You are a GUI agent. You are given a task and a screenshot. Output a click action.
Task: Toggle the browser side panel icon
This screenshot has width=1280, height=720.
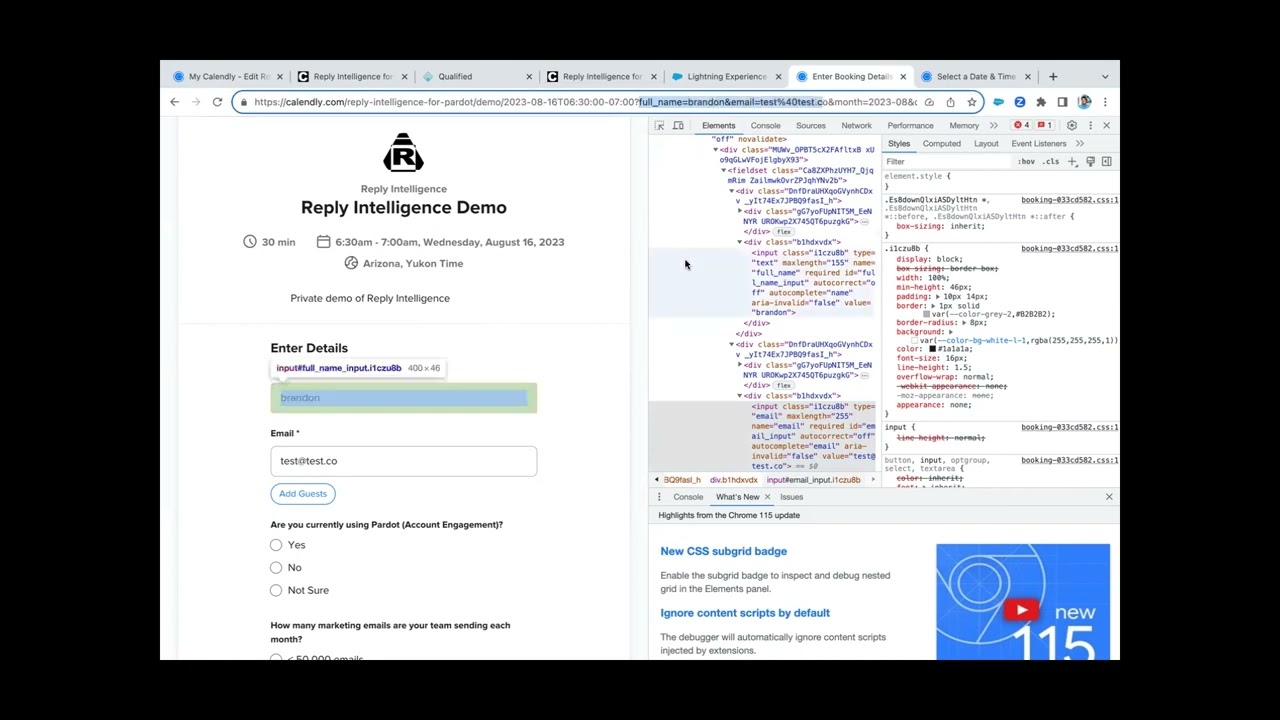click(x=1062, y=102)
